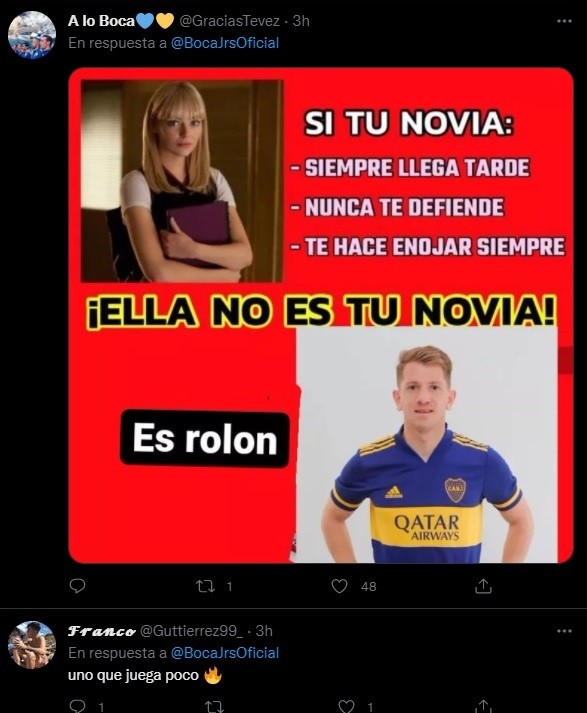The image size is (587, 713).
Task: Open the @BocaJrsOficial link in Franco's reply
Action: 225,653
